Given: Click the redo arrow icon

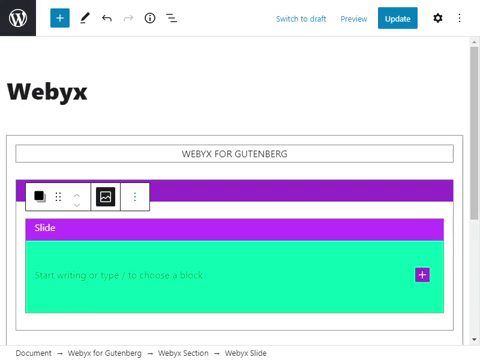Looking at the screenshot, I should pos(128,18).
